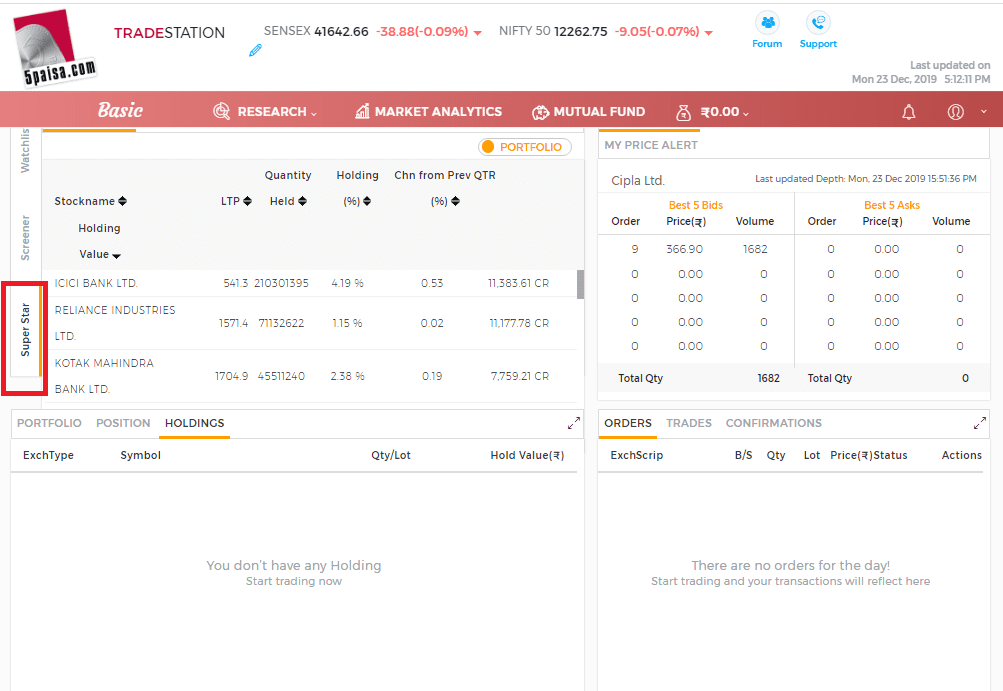Click the money bag funds icon
Image resolution: width=1003 pixels, height=691 pixels.
click(x=683, y=112)
